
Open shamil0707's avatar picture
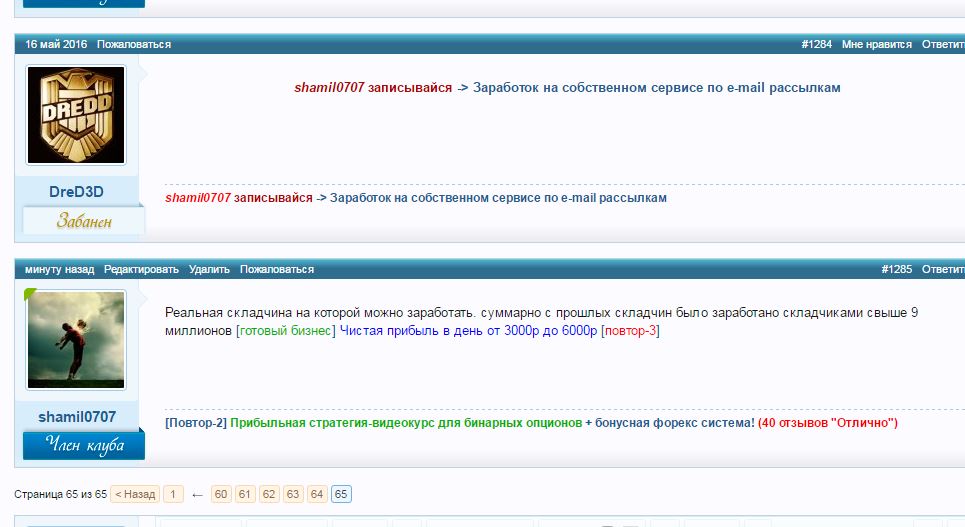[76, 340]
